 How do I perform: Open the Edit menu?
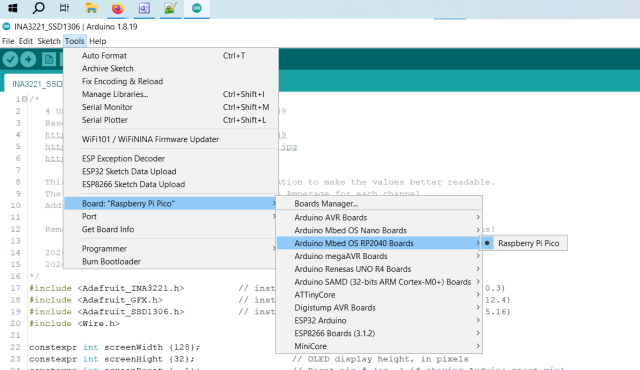(26, 41)
